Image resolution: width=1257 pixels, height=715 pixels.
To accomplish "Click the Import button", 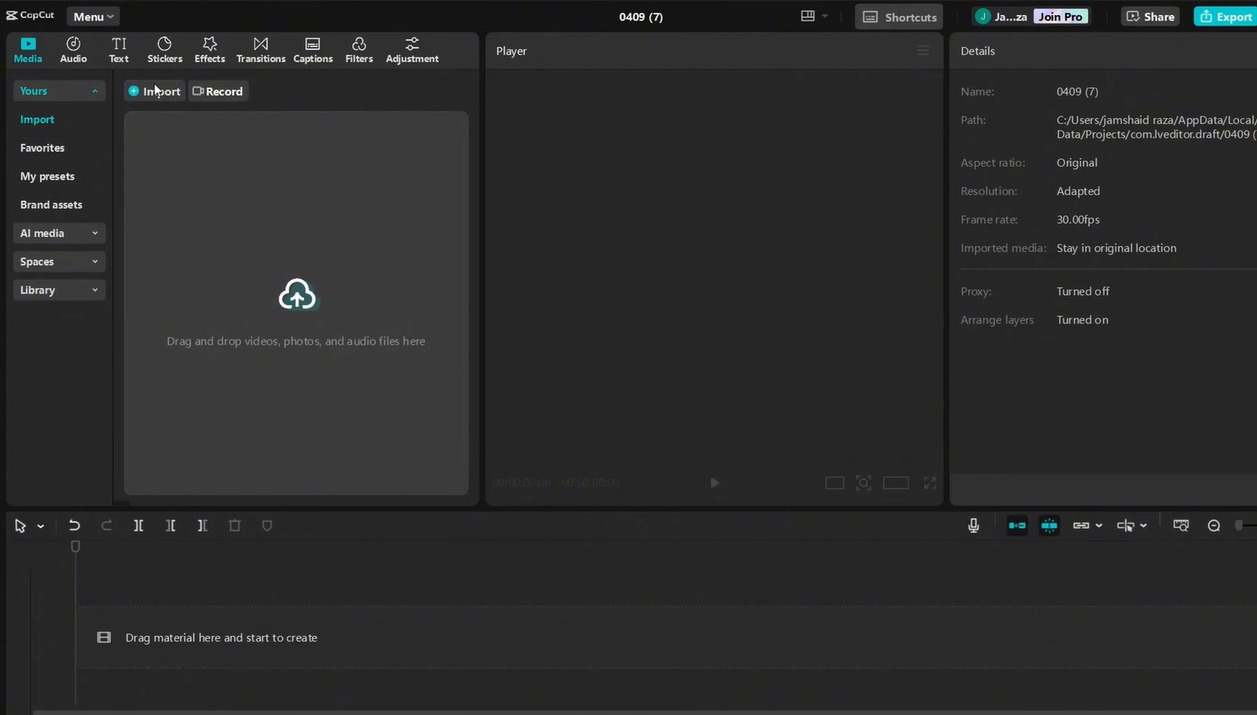I will (x=155, y=91).
